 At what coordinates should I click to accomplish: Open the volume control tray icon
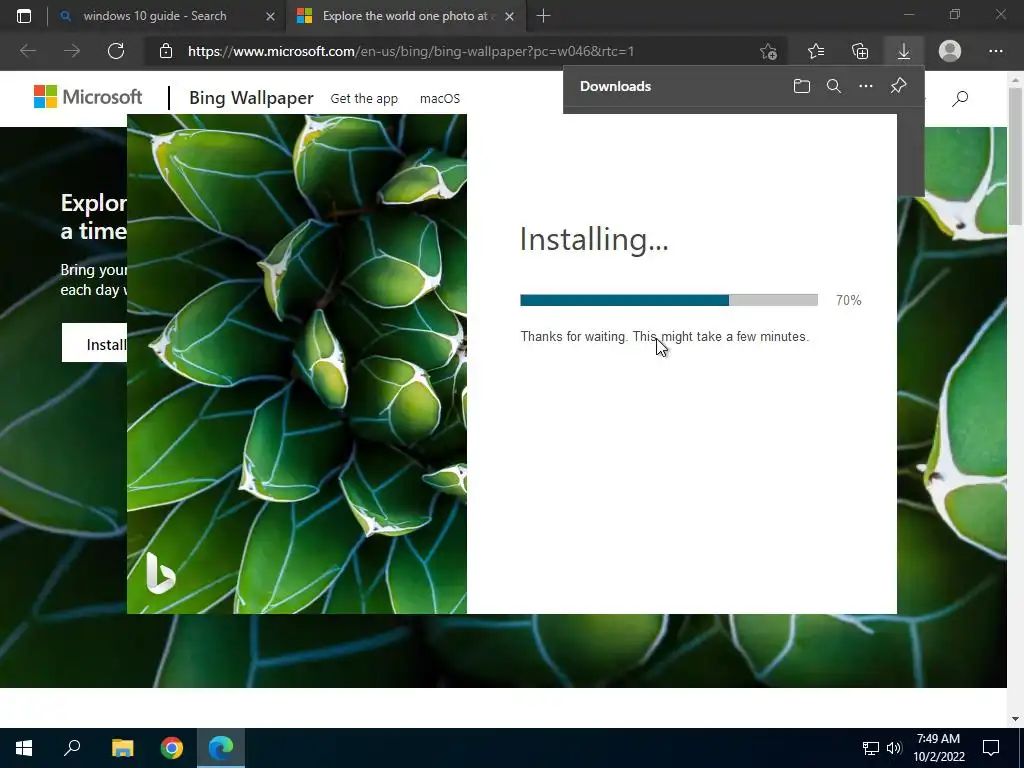894,748
